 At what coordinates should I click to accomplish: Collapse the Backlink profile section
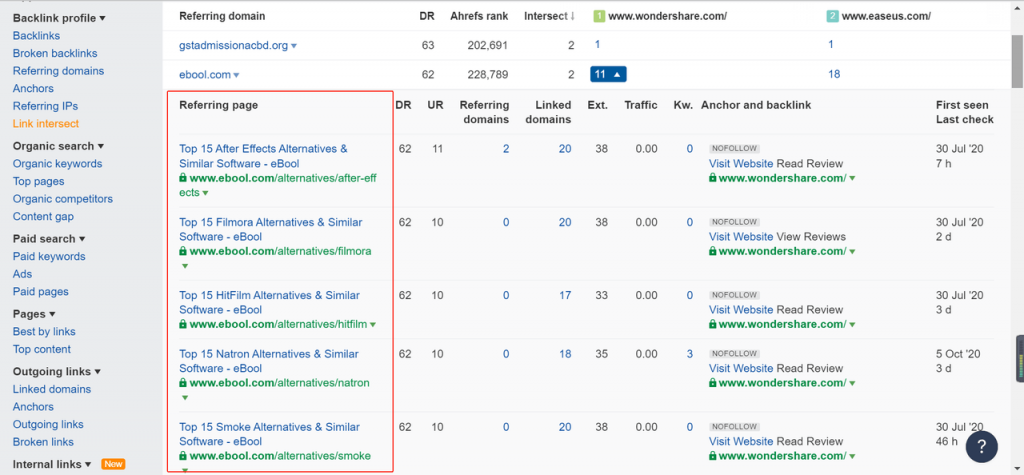tap(59, 18)
